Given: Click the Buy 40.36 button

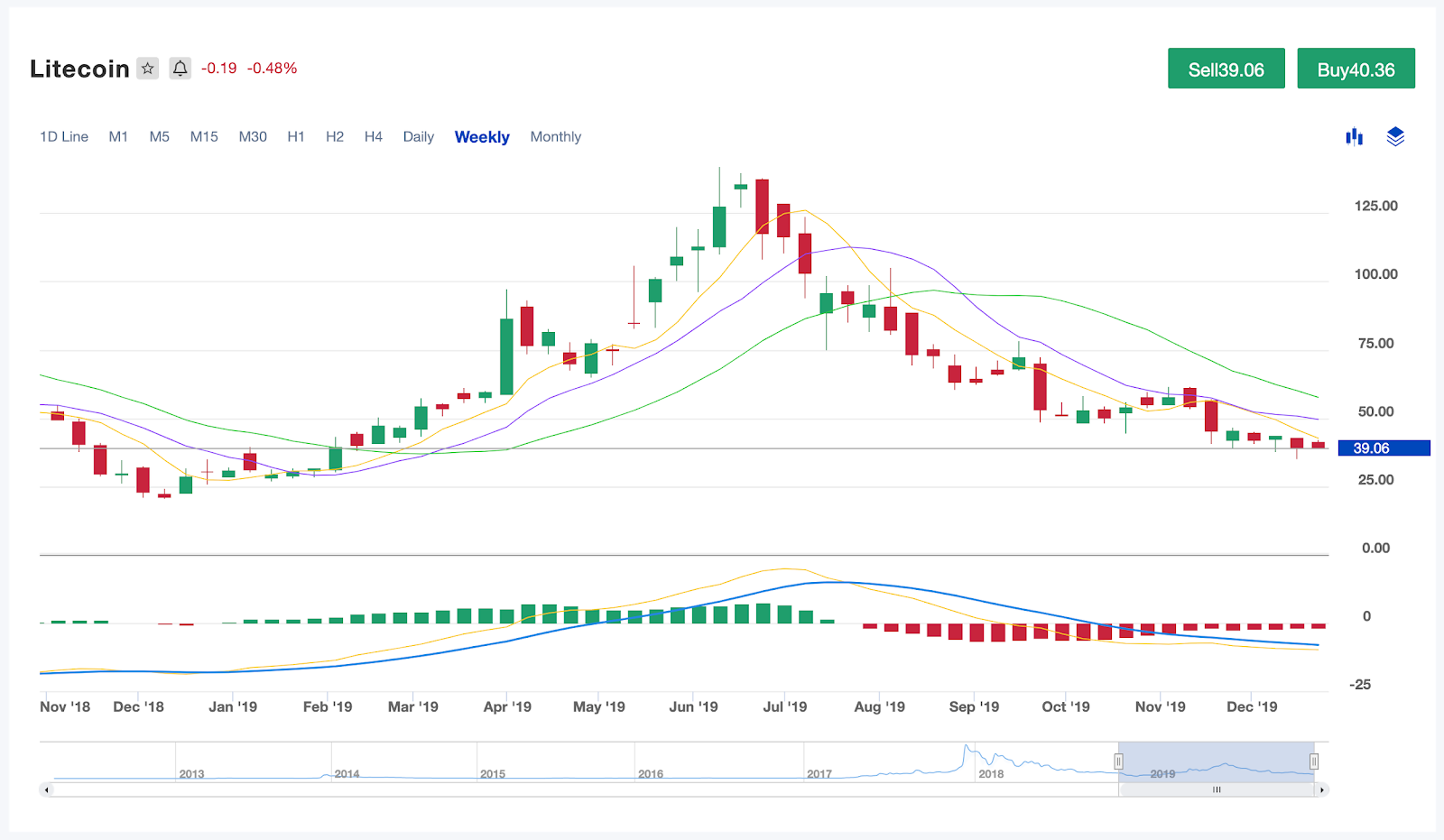Looking at the screenshot, I should pyautogui.click(x=1356, y=69).
